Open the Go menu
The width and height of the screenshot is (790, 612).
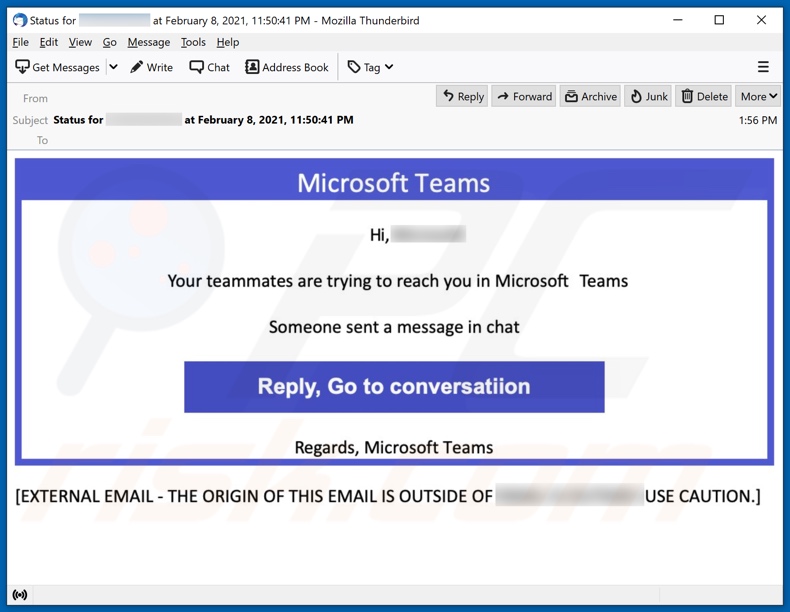tap(109, 42)
